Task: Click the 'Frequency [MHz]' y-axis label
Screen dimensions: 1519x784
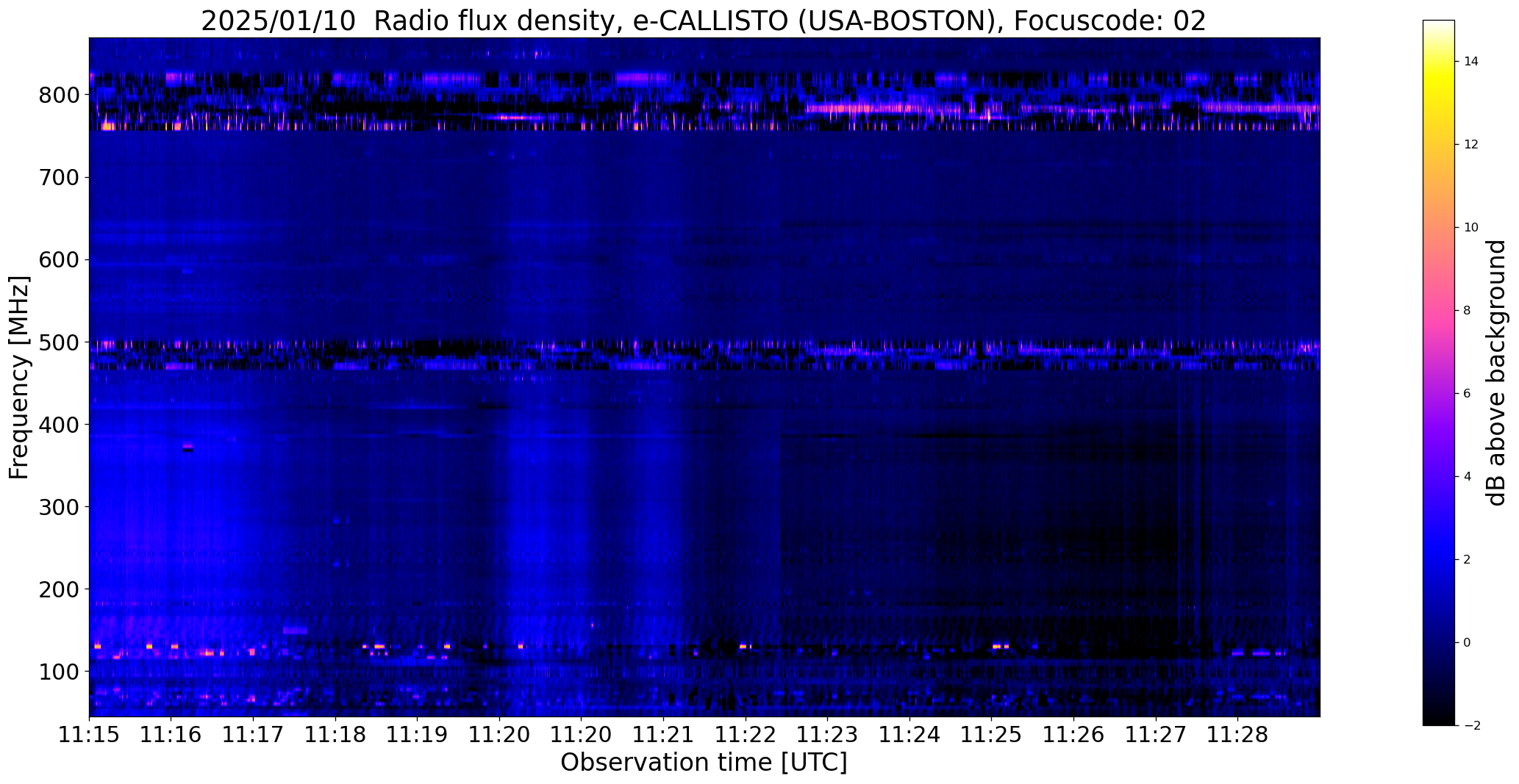Action: point(19,377)
